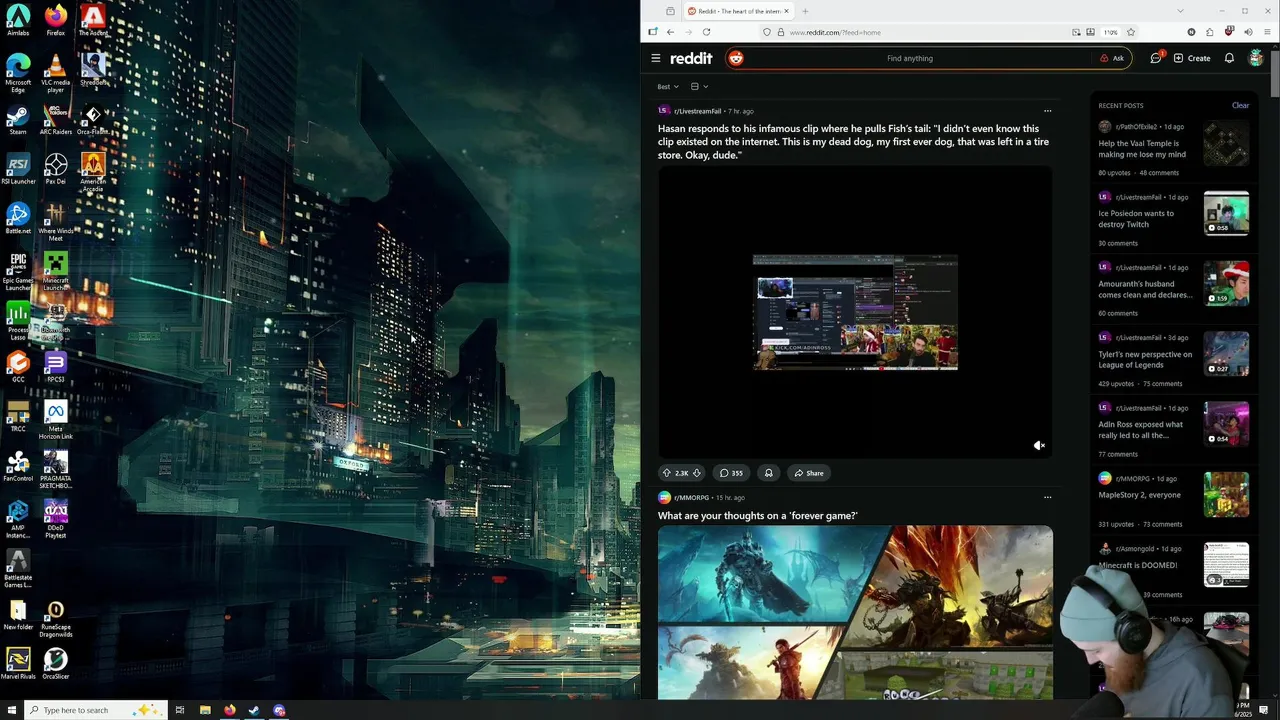Open Task View on the taskbar
Screen dimensions: 1280x720
click(x=180, y=710)
